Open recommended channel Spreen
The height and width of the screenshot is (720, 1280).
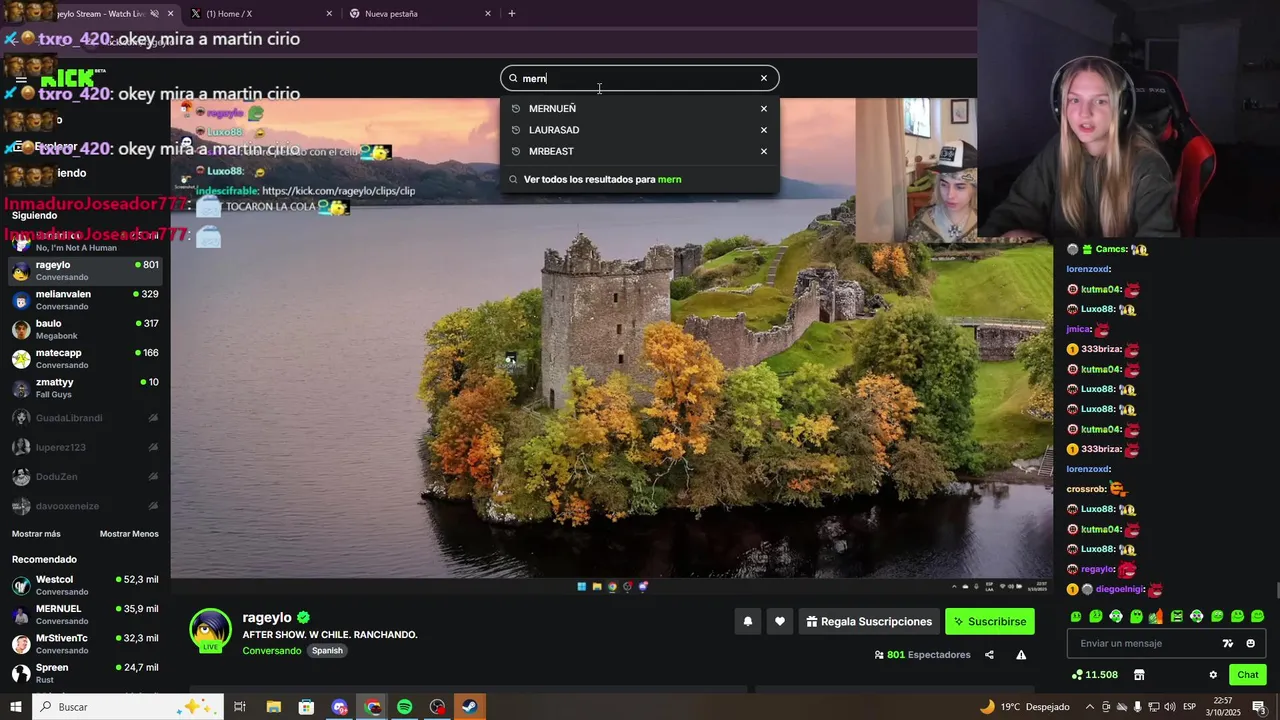pos(85,673)
